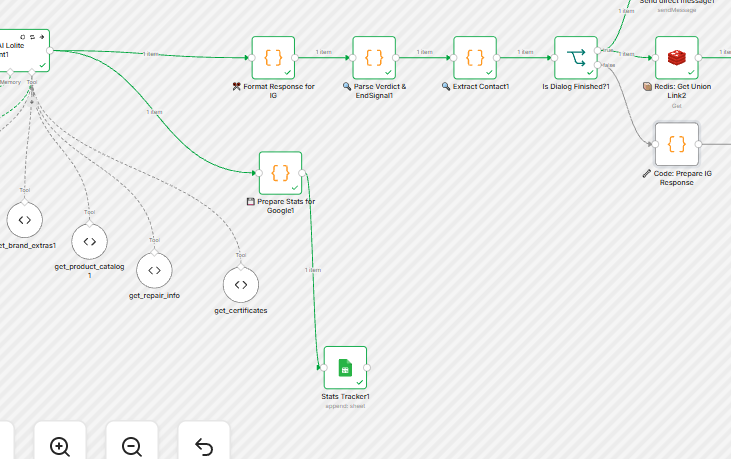Click the output handle of Code: Prepare IG Response
This screenshot has width=731, height=459.
(x=698, y=144)
